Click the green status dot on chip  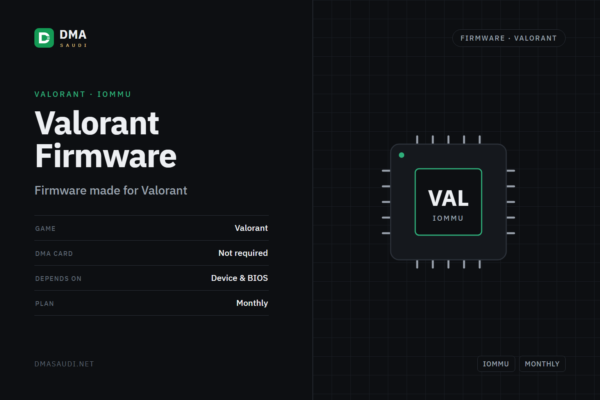click(x=401, y=155)
